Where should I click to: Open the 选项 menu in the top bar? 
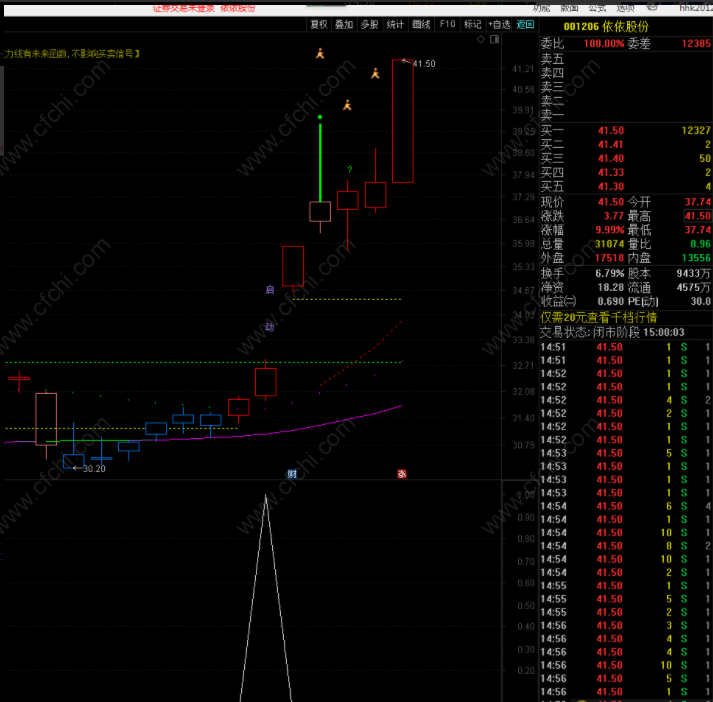point(625,8)
